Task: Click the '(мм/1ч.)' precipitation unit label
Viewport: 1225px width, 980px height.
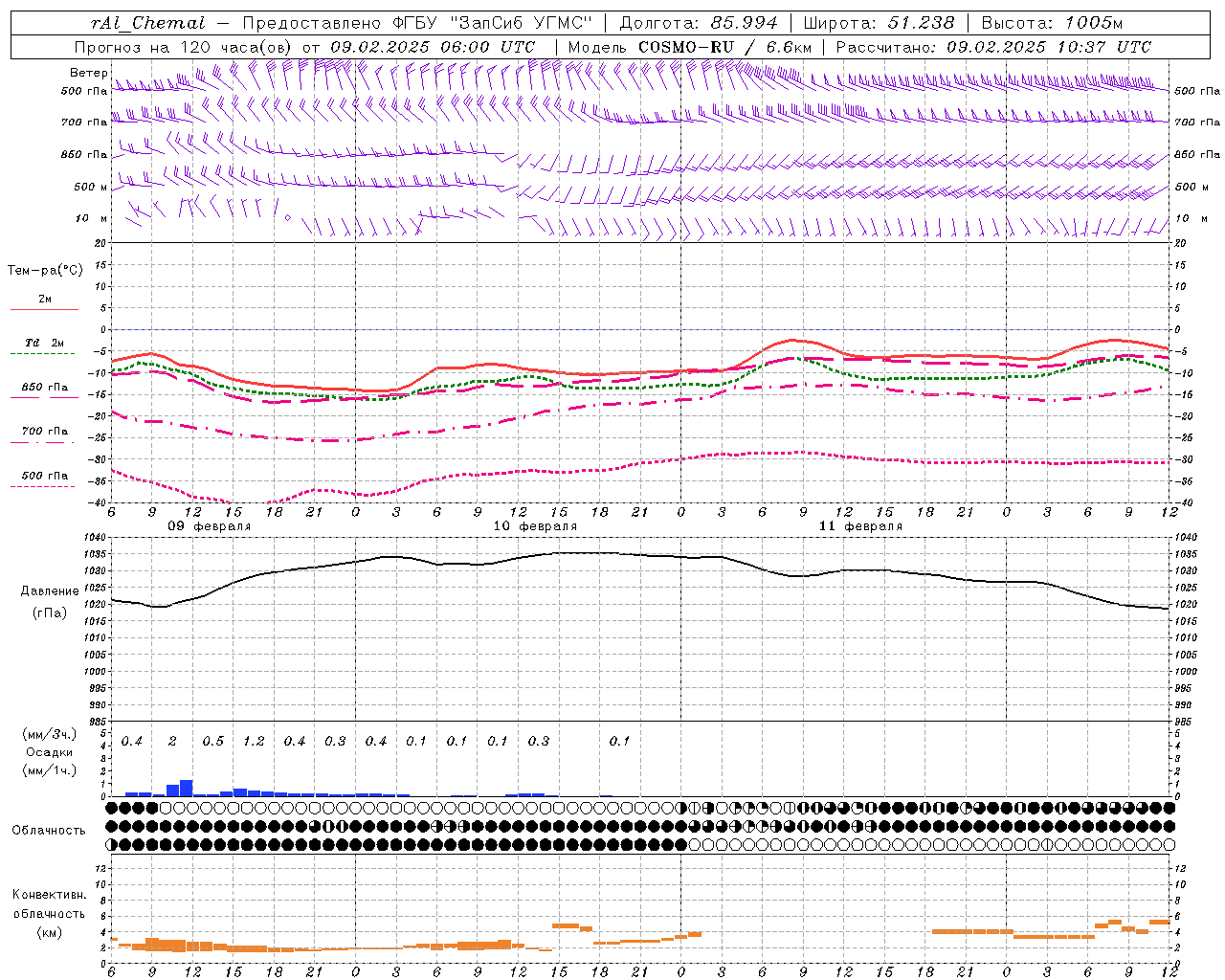Action: (50, 770)
